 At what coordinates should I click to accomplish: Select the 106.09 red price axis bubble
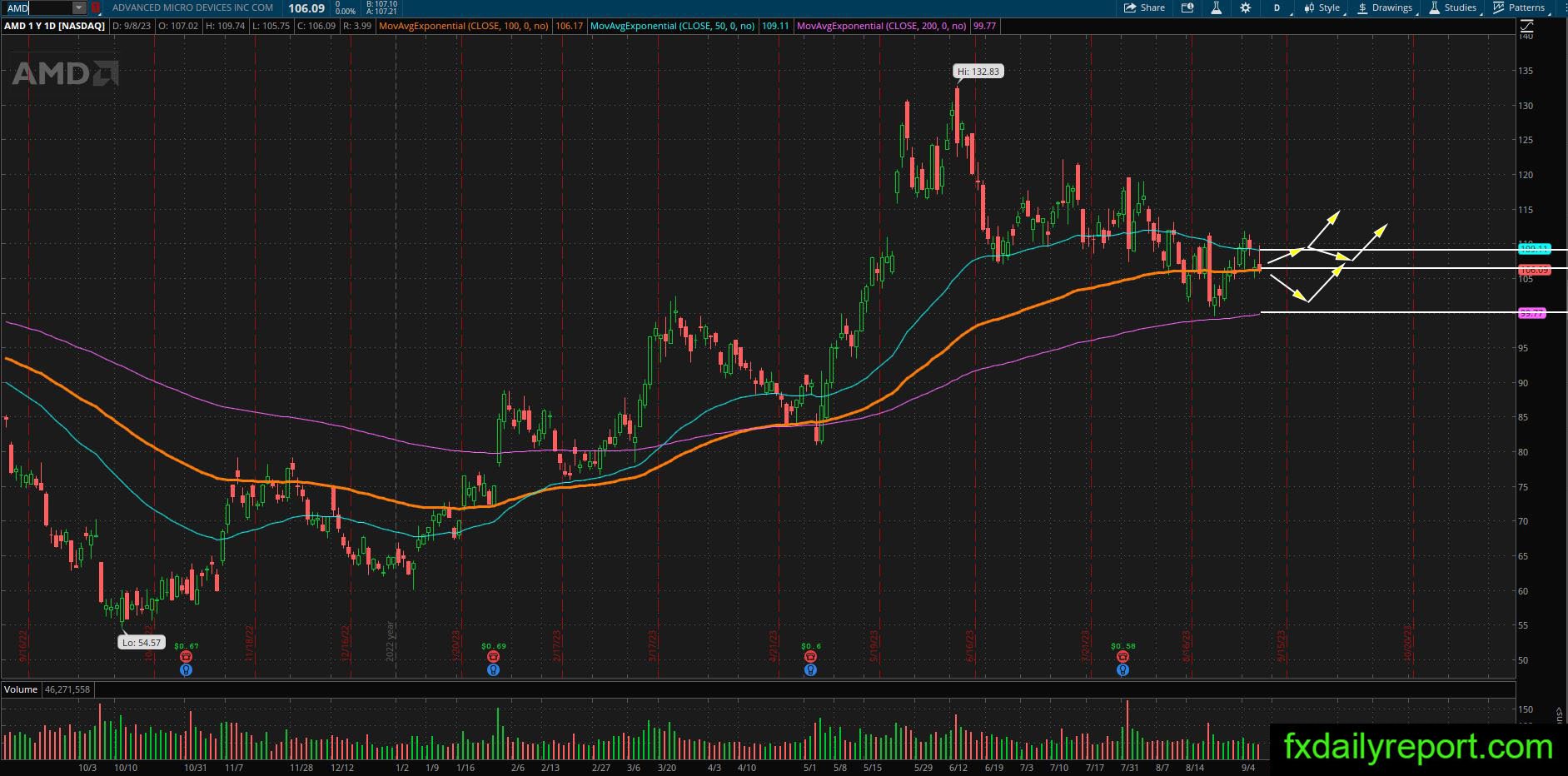click(x=1533, y=270)
